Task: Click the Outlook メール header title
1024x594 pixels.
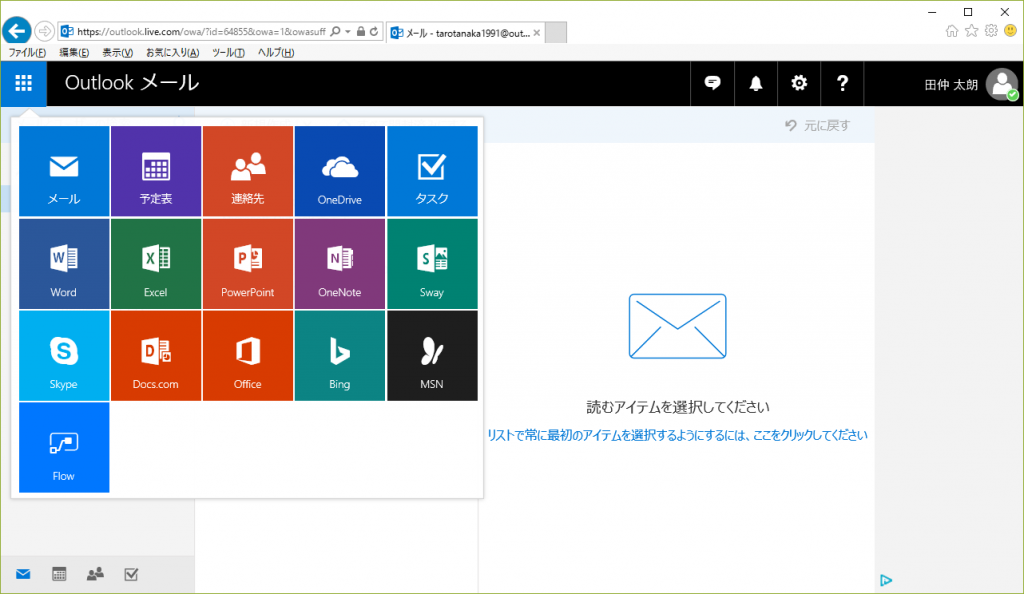Action: pos(132,83)
